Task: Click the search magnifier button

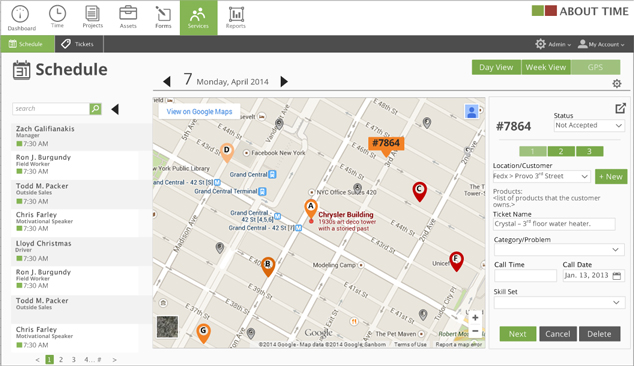Action: [95, 109]
